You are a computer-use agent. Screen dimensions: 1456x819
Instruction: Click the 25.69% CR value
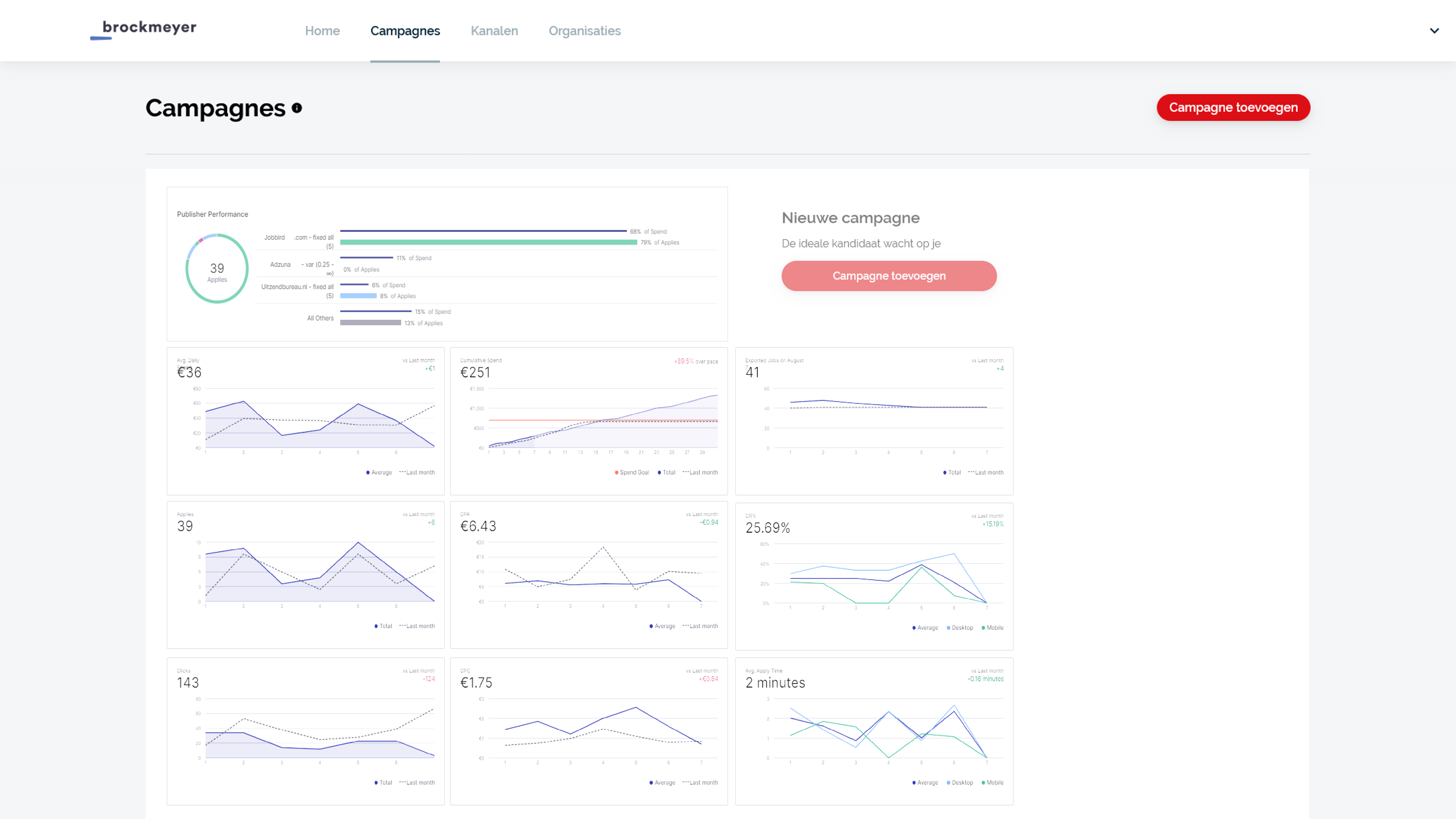pos(768,528)
